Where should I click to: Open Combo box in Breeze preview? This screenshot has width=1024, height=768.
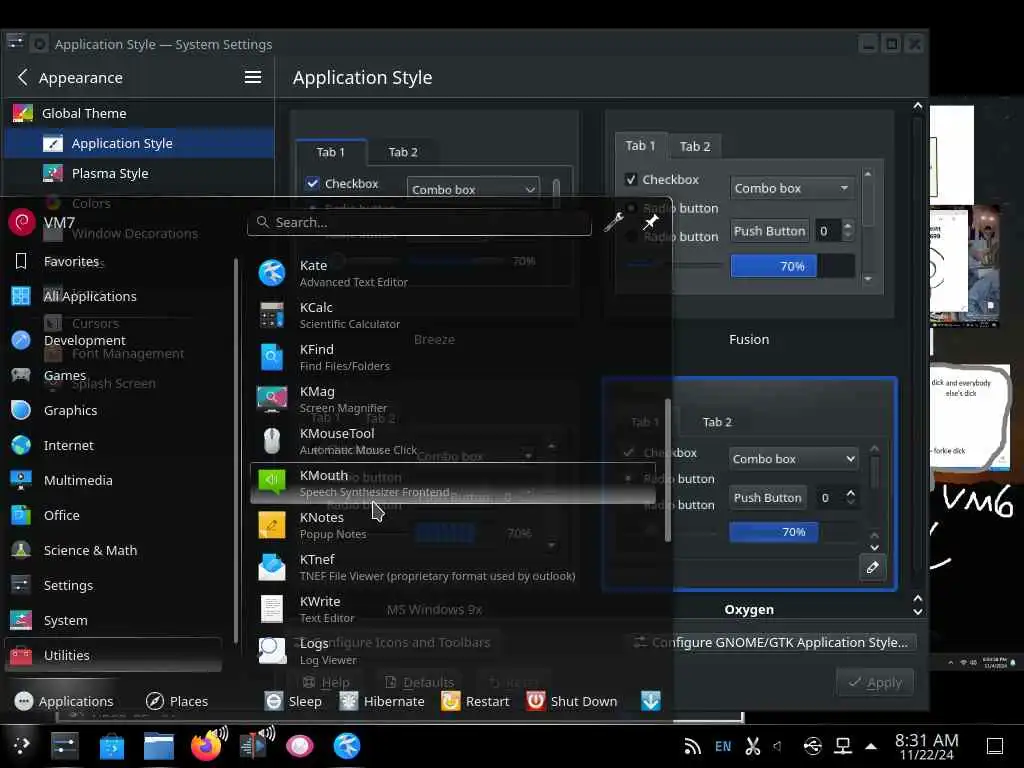point(473,189)
